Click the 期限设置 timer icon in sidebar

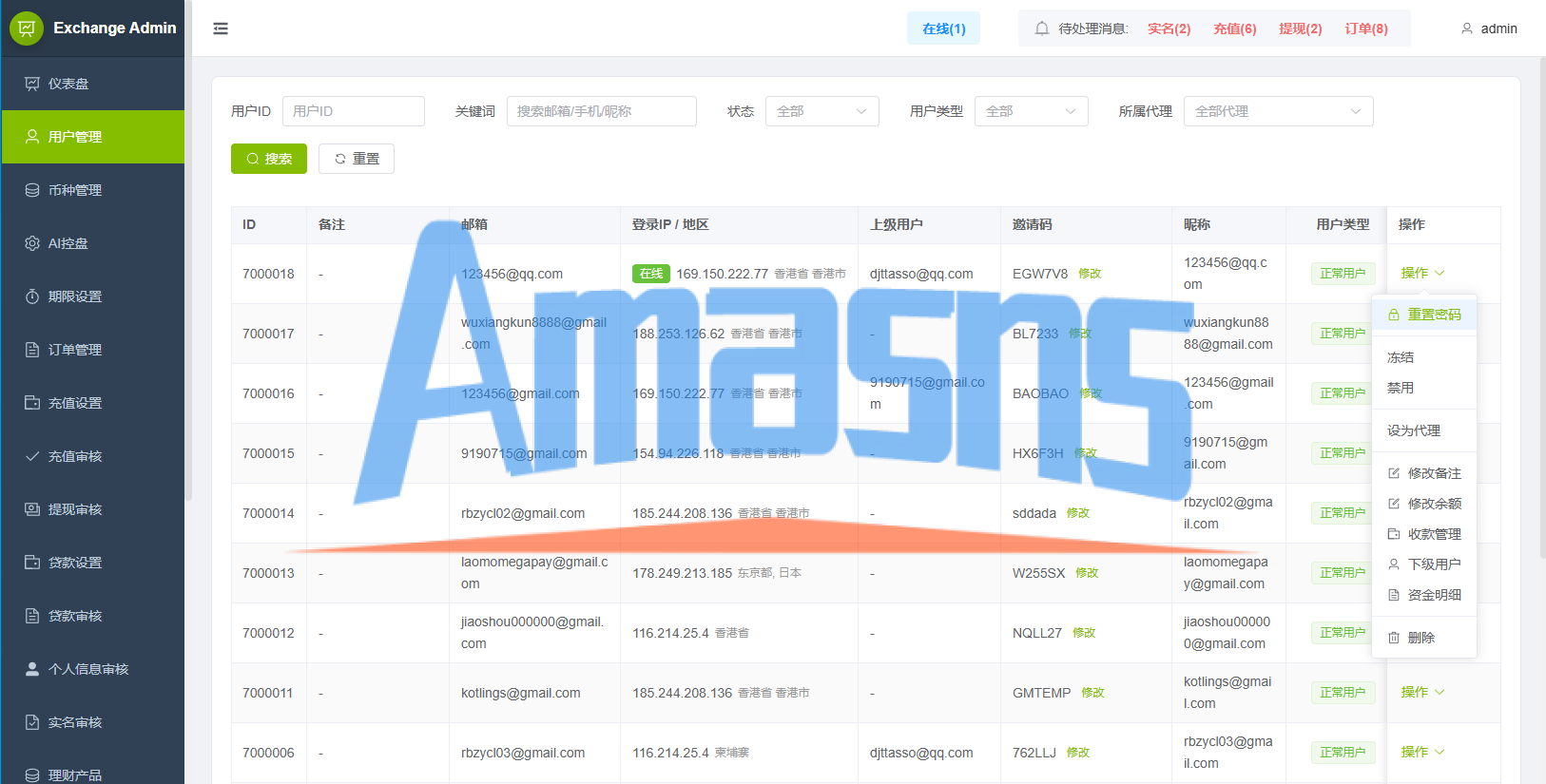tap(32, 296)
